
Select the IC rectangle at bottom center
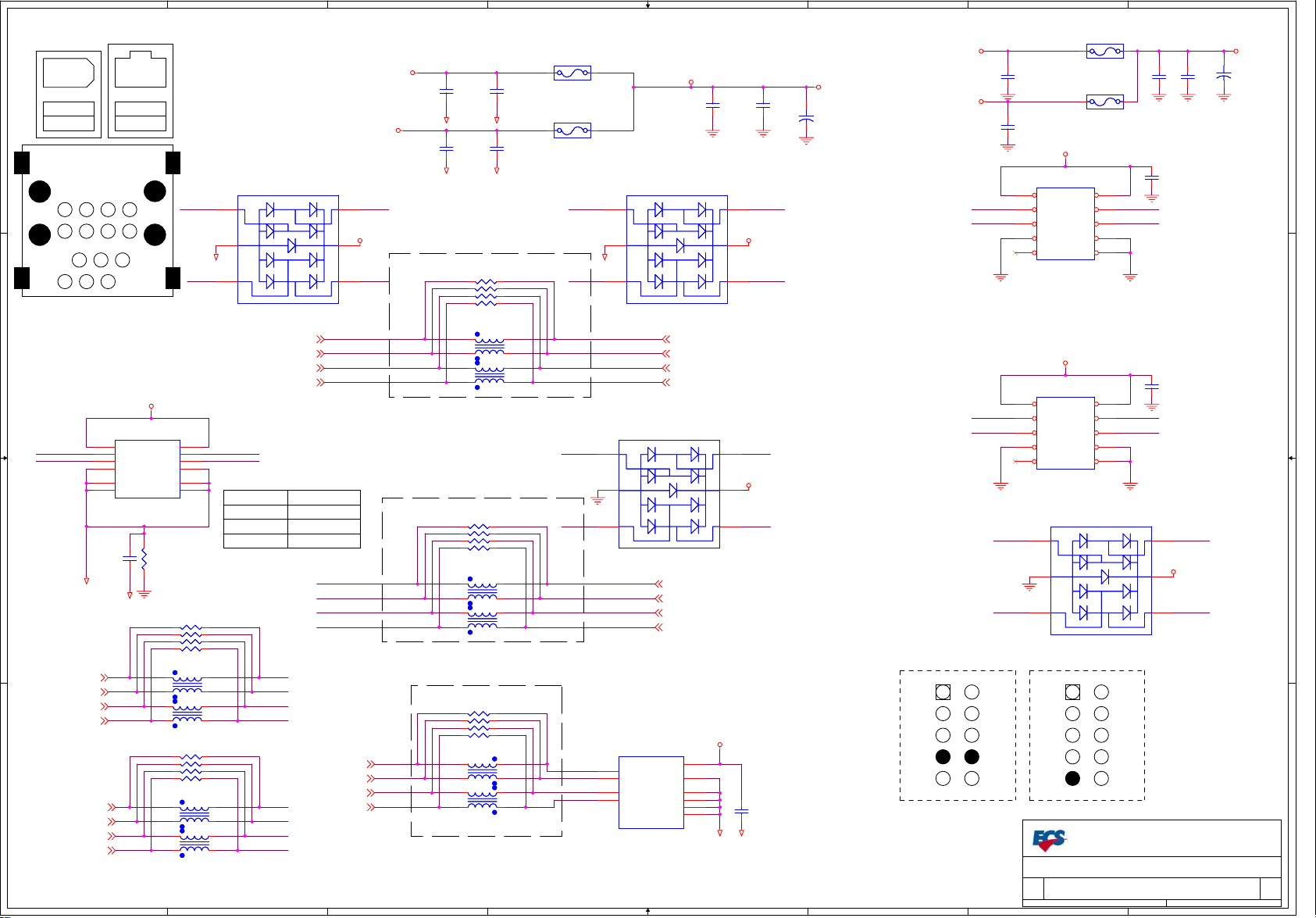tap(651, 792)
